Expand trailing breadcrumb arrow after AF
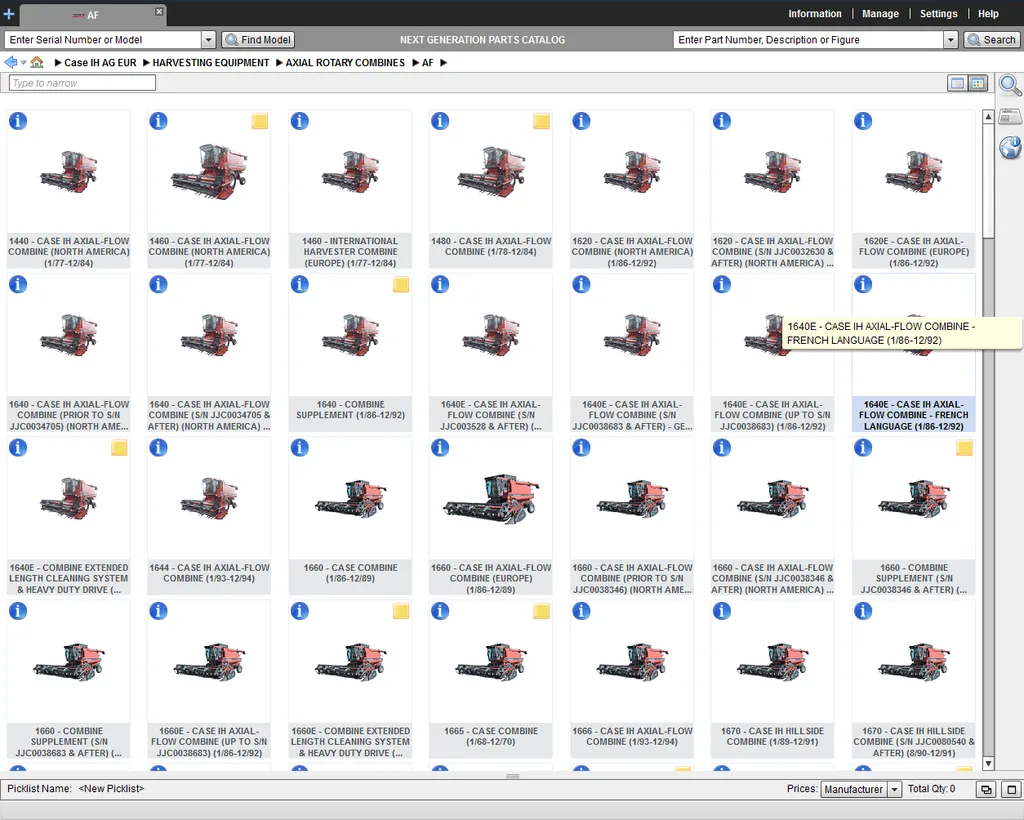1024x820 pixels. (443, 63)
